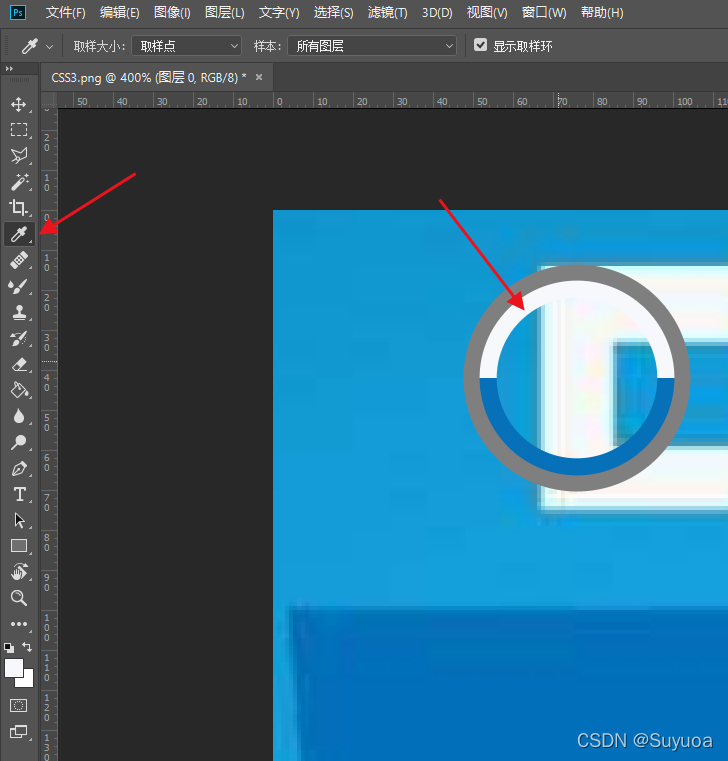Open the 窗口(W) menu
The width and height of the screenshot is (728, 761).
click(x=544, y=13)
